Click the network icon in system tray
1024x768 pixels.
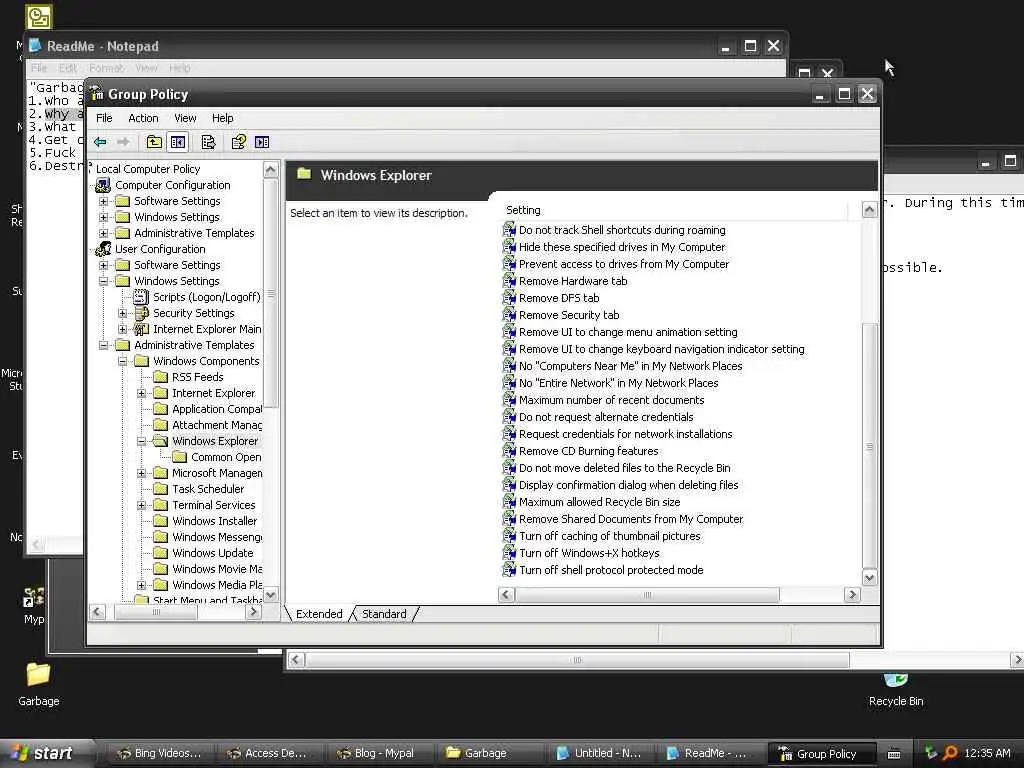(931, 753)
